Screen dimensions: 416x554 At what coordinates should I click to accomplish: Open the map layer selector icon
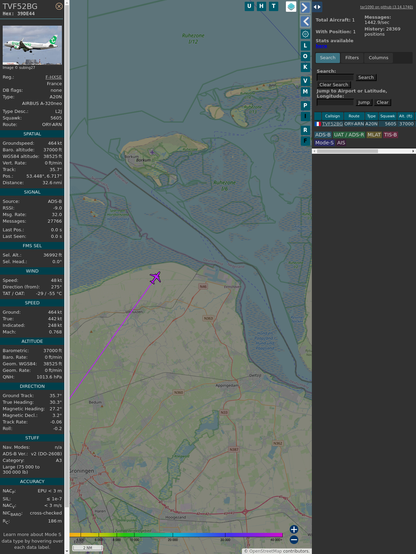click(291, 6)
